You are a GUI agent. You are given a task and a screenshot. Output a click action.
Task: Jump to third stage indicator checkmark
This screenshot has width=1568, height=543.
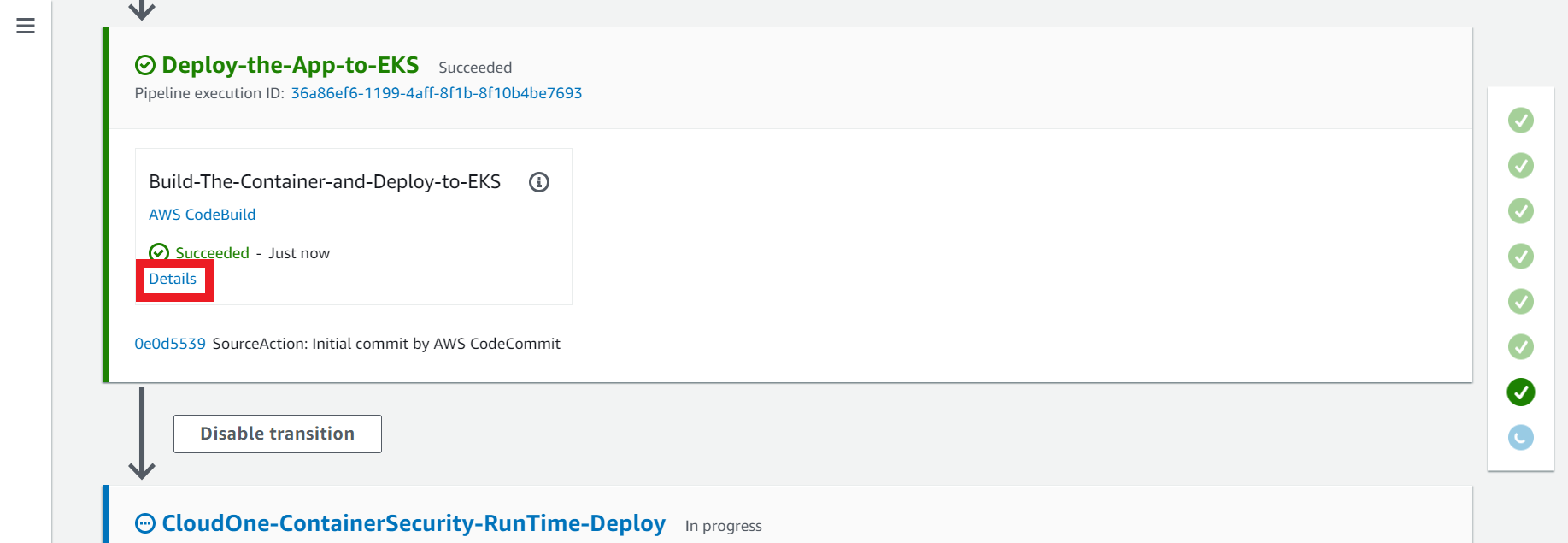1520,211
